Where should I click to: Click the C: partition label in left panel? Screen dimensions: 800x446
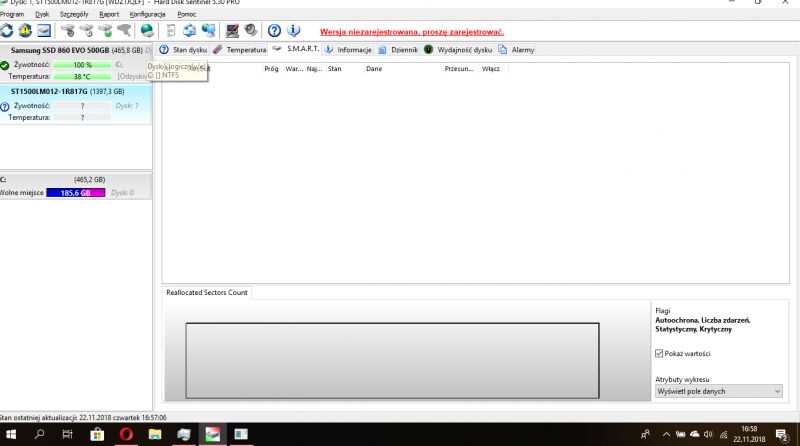pos(3,180)
